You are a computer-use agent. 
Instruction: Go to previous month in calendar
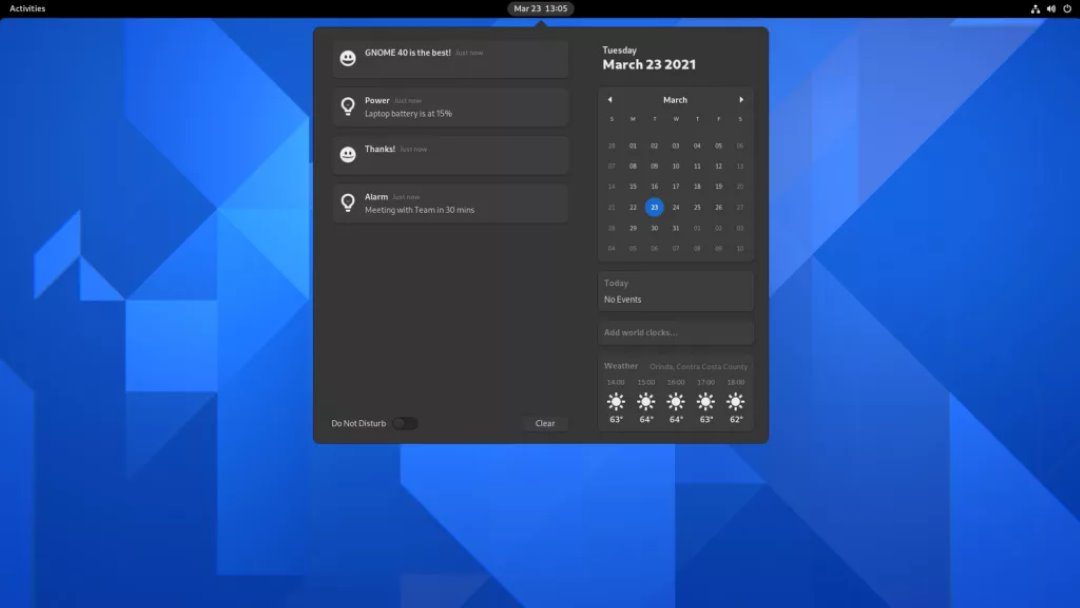610,100
